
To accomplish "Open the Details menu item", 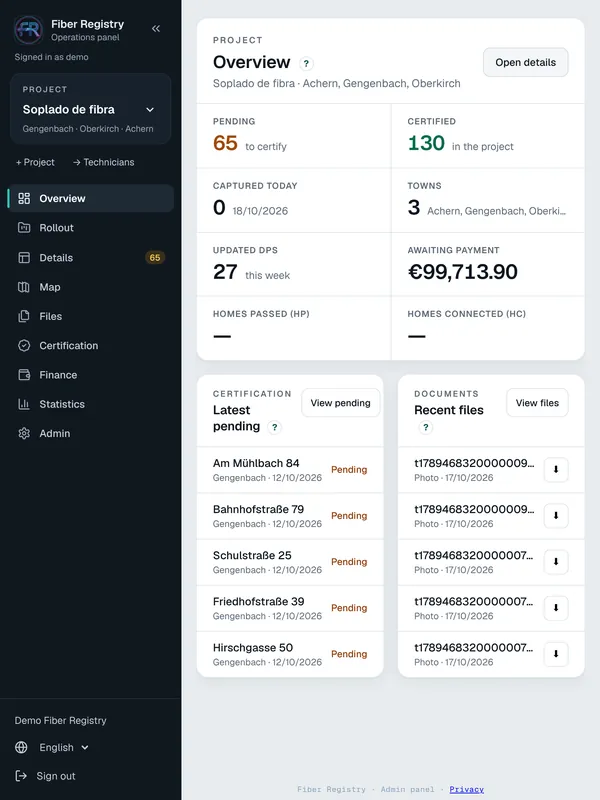I will (x=91, y=258).
